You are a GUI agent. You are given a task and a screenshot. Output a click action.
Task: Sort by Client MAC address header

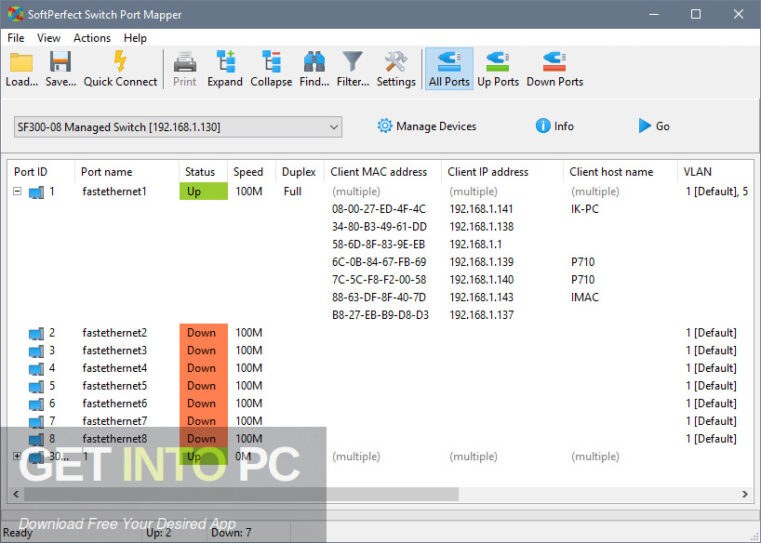382,172
